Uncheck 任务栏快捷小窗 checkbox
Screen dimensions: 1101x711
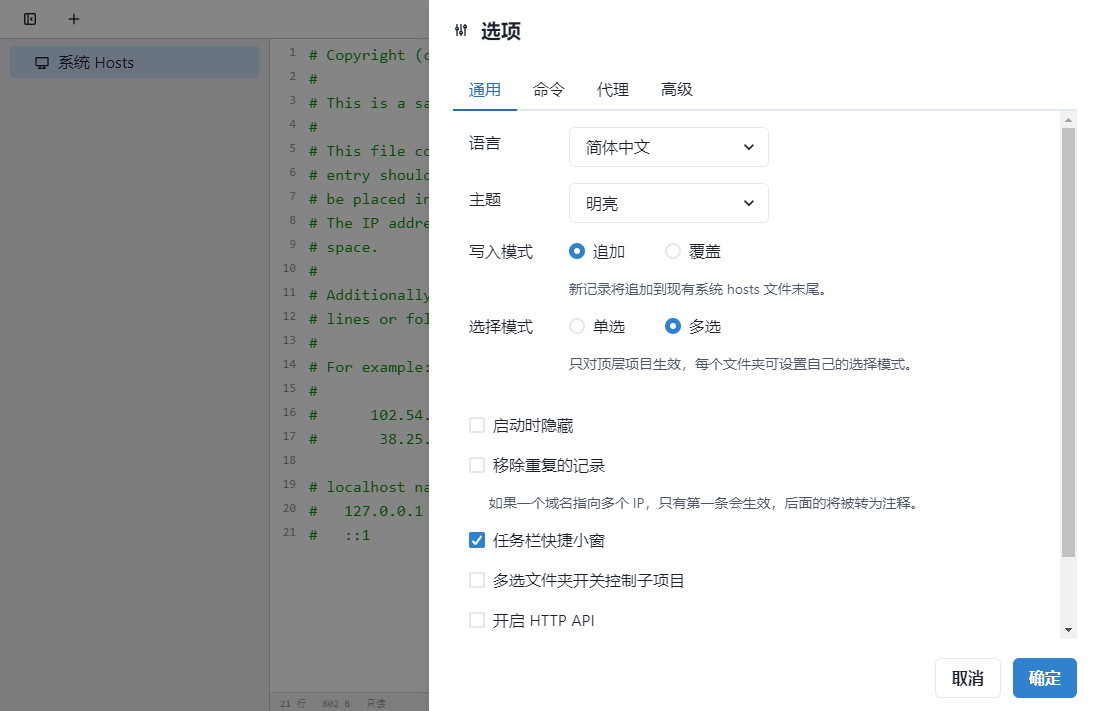[x=477, y=540]
